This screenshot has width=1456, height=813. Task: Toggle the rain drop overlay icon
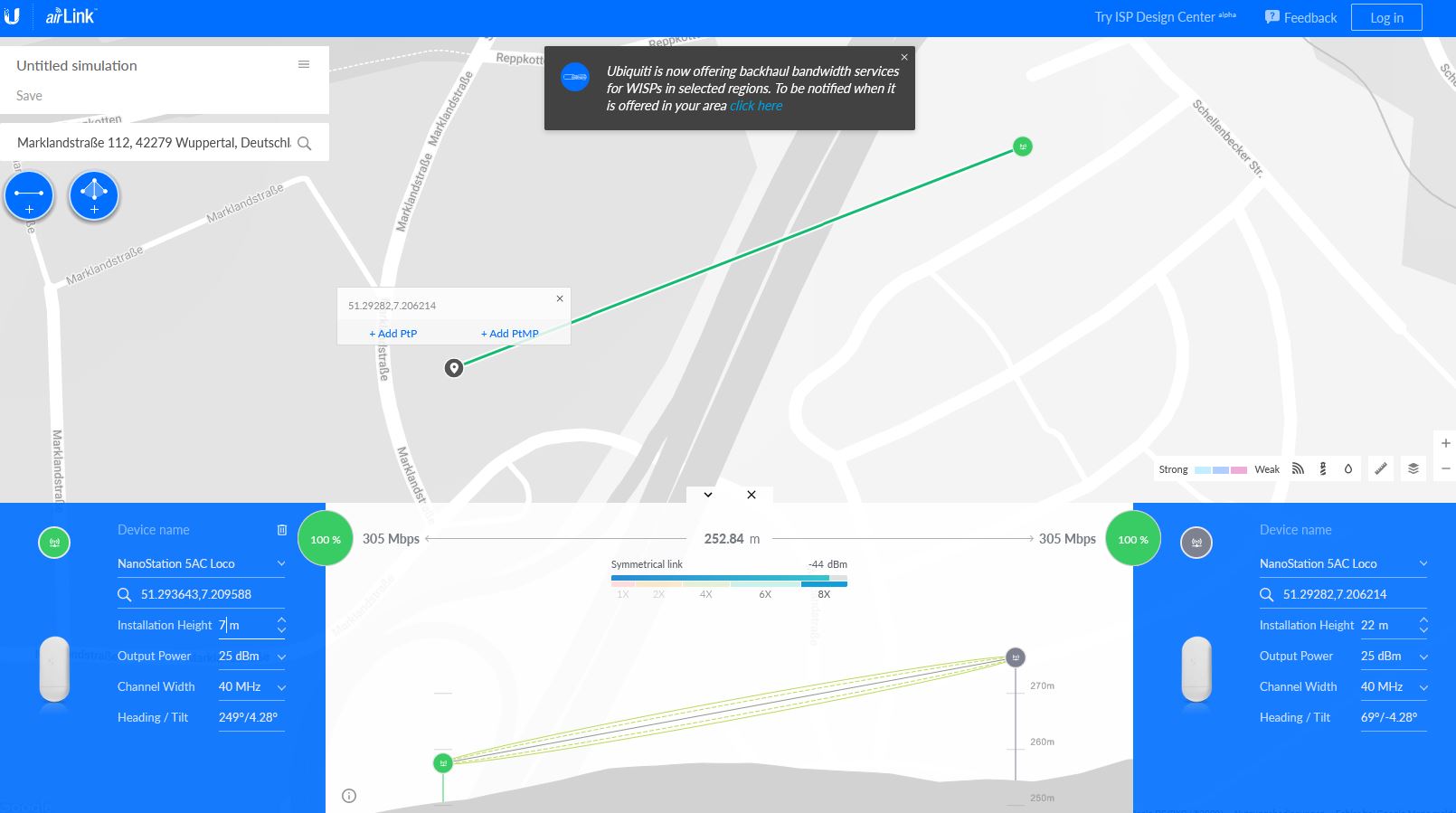point(1348,468)
